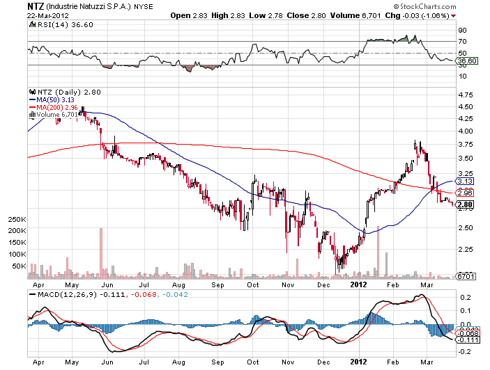The width and height of the screenshot is (490, 370).
Task: Click the 70 level on RSI axis
Action: [x=462, y=42]
